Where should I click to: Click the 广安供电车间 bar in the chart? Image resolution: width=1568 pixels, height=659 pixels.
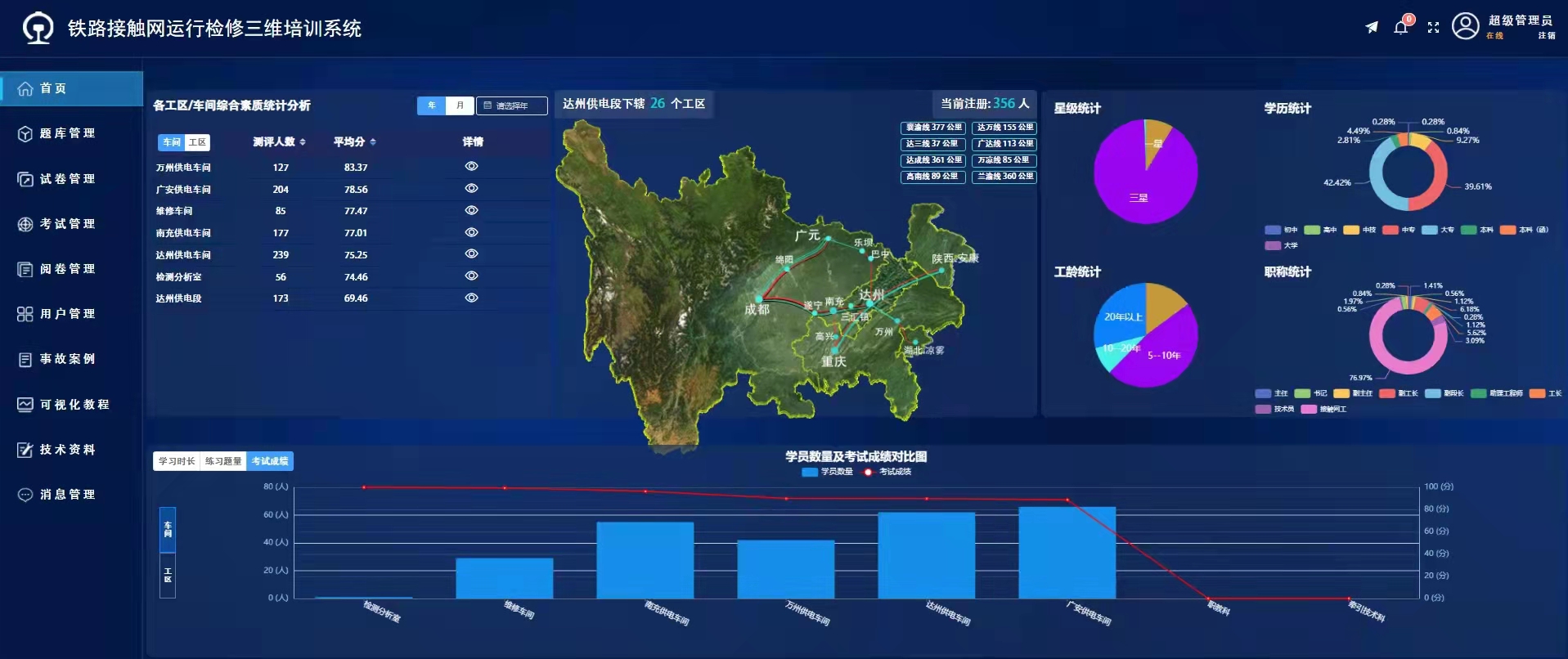[1067, 553]
